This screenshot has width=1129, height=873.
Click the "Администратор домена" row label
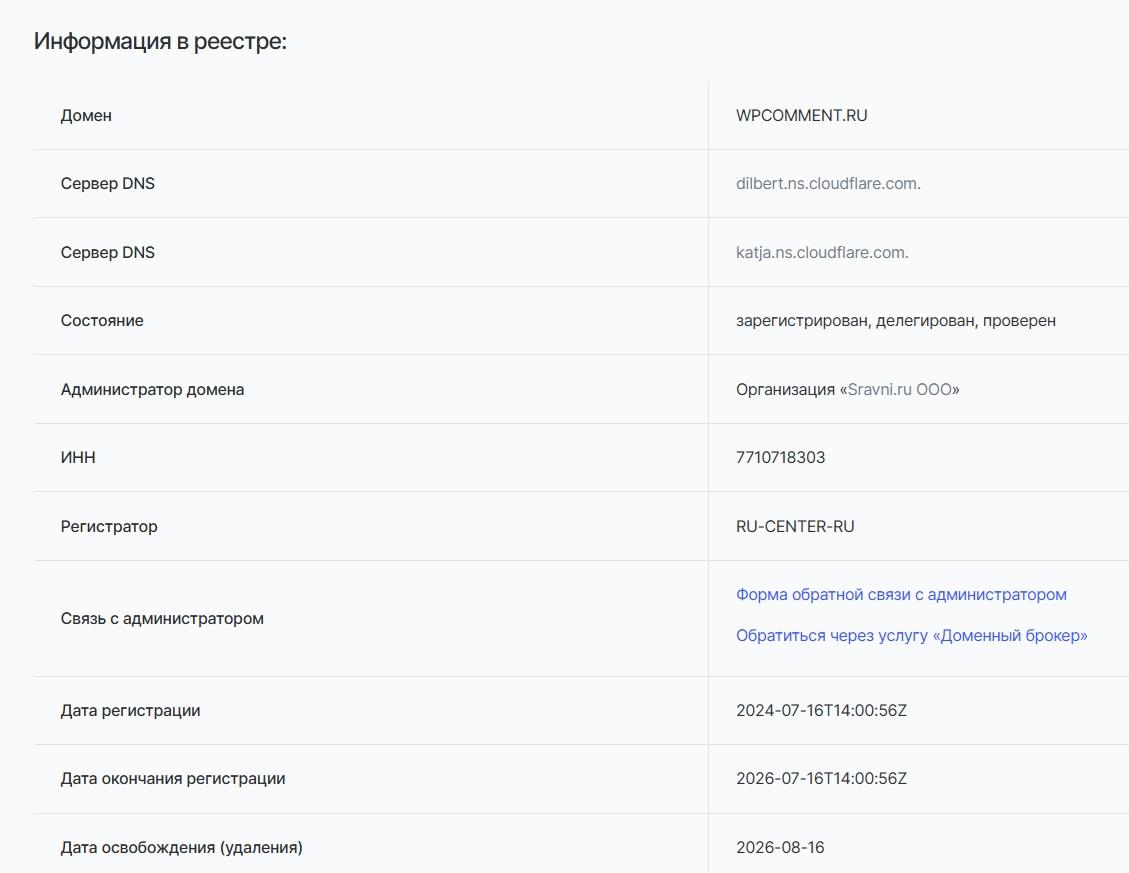(x=152, y=390)
